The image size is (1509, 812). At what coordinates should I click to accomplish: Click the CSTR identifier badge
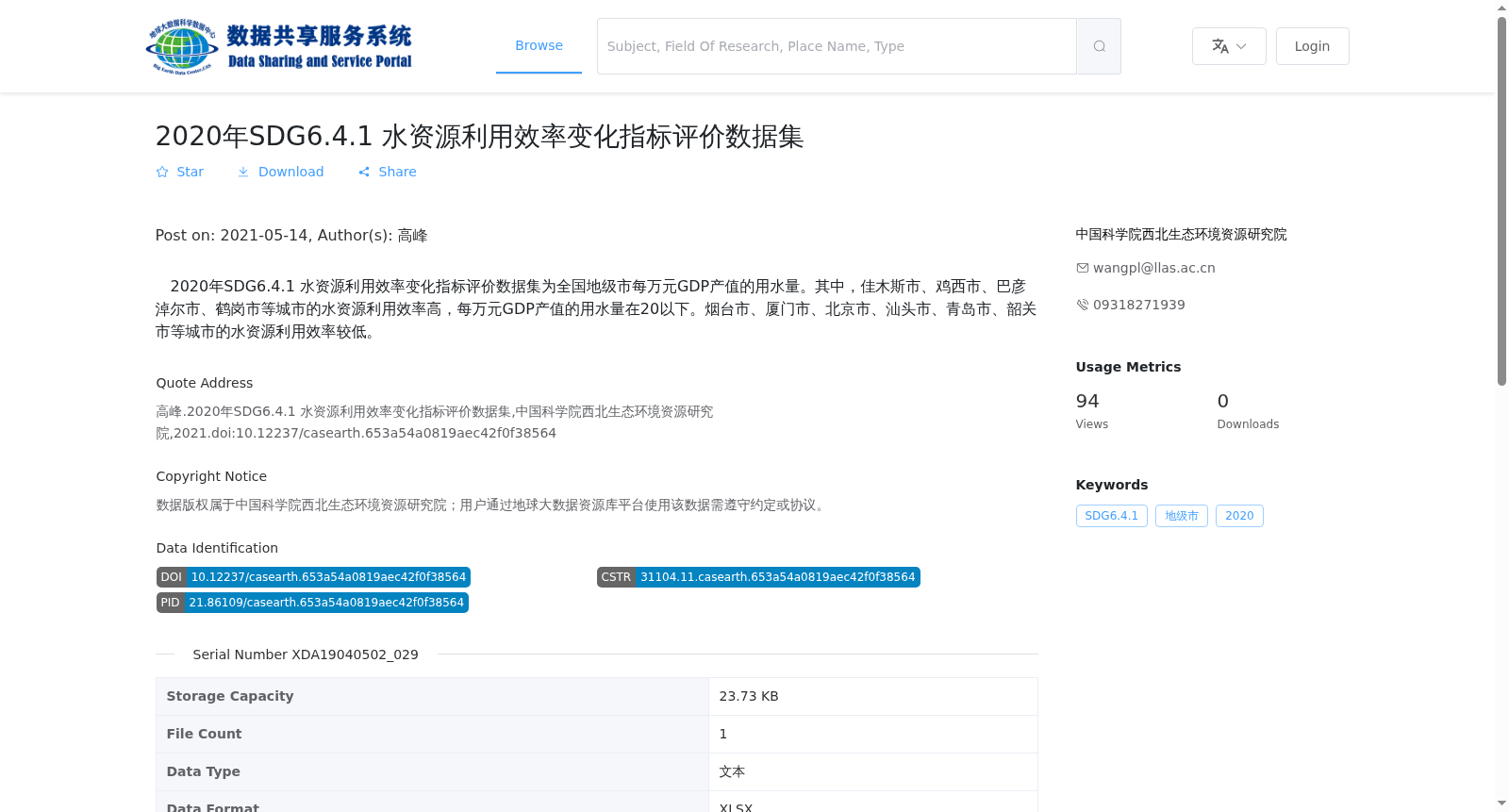tap(758, 577)
